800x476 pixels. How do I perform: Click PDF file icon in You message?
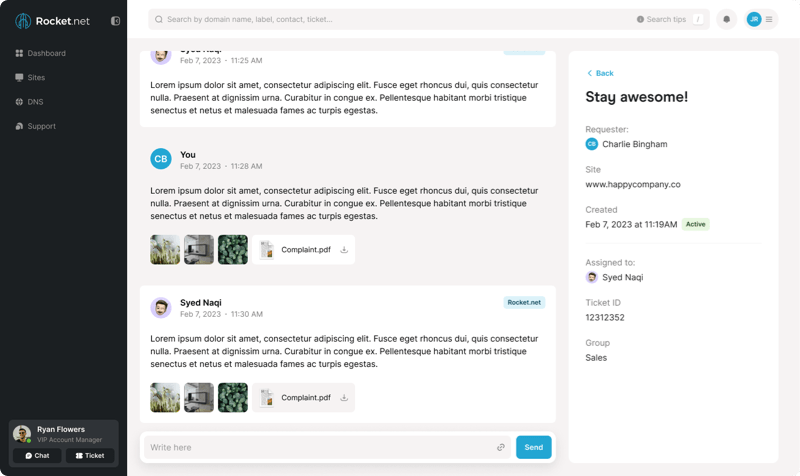pyautogui.click(x=267, y=249)
